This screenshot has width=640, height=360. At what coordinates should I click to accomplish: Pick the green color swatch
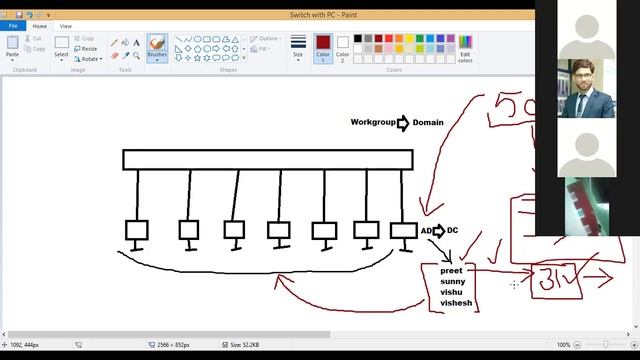pyautogui.click(x=420, y=38)
